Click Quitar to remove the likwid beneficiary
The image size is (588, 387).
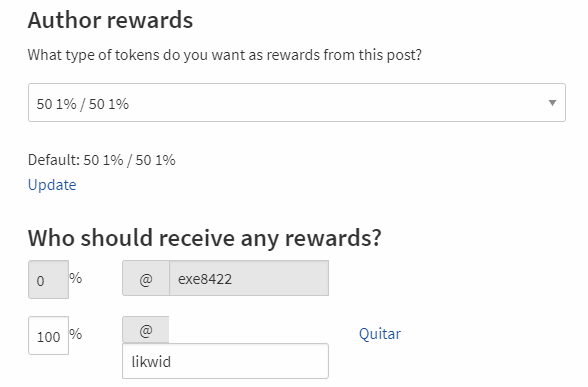coord(380,334)
